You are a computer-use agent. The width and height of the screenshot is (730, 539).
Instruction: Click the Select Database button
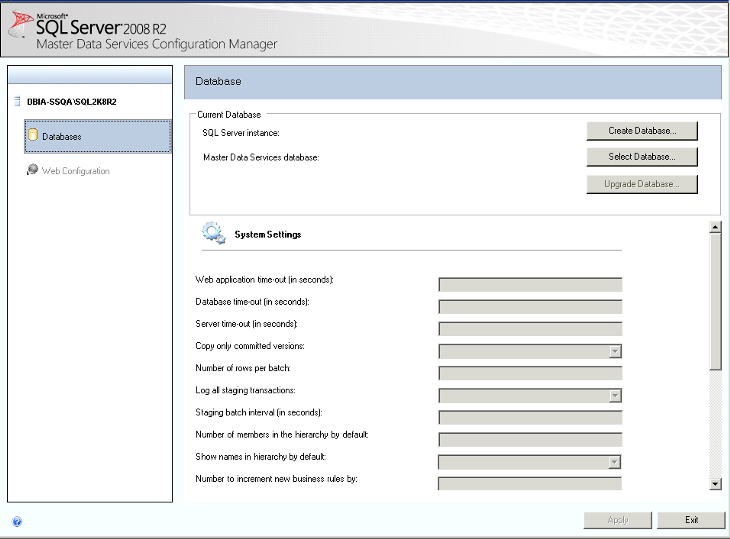(642, 157)
